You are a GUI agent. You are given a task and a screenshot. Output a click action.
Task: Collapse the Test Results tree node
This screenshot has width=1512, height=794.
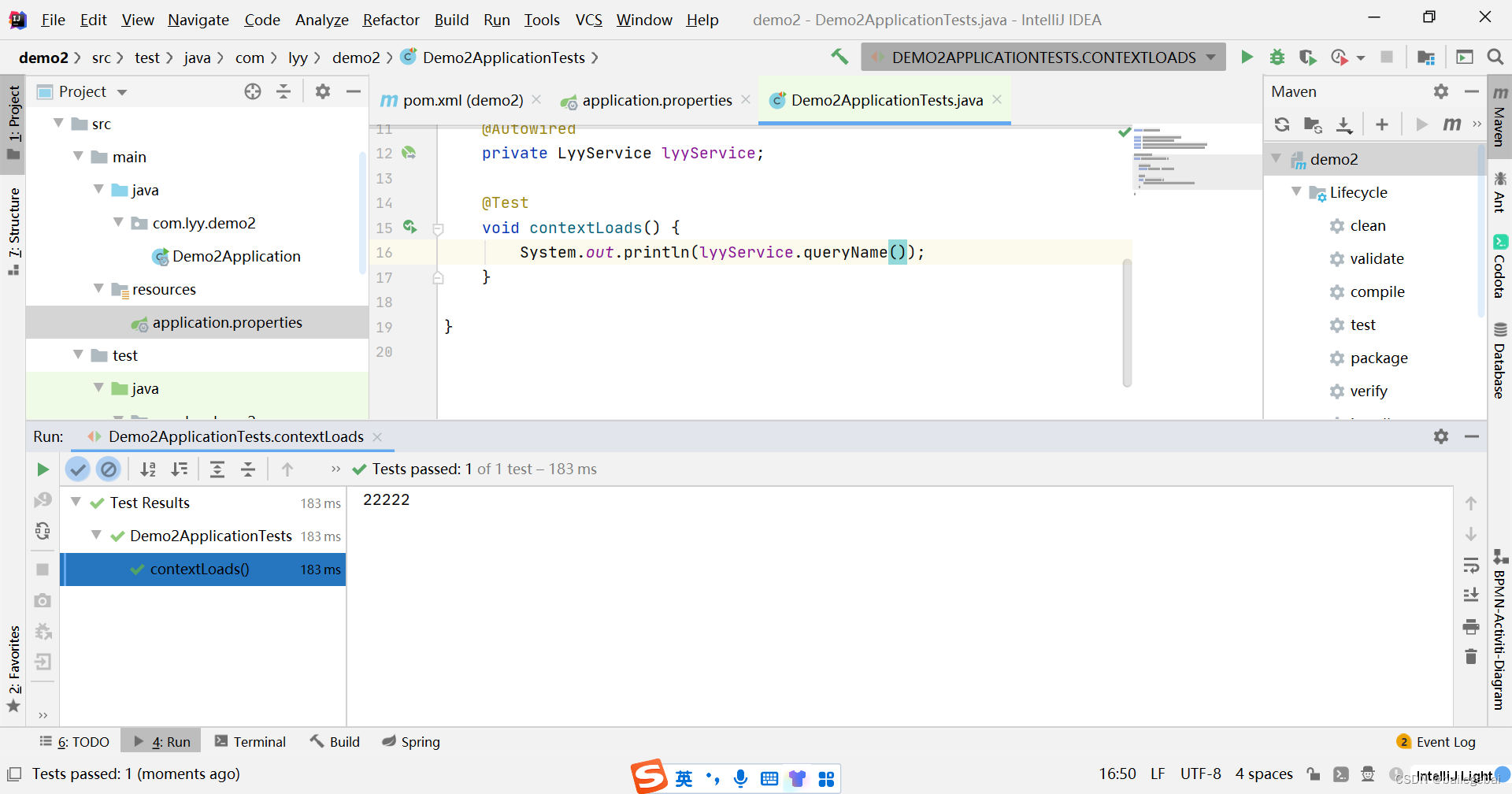[76, 502]
